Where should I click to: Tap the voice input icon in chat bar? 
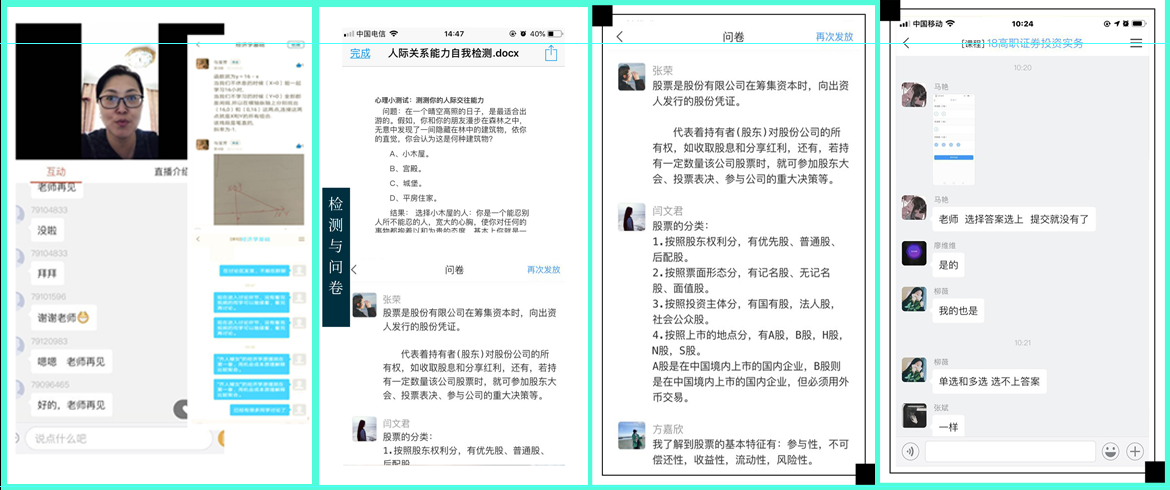(910, 451)
